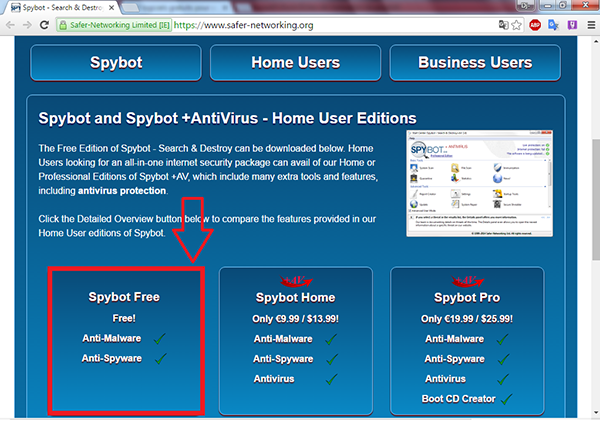Click the vertical scrollbar thumb of the page
This screenshot has width=600, height=422.
(x=596, y=200)
